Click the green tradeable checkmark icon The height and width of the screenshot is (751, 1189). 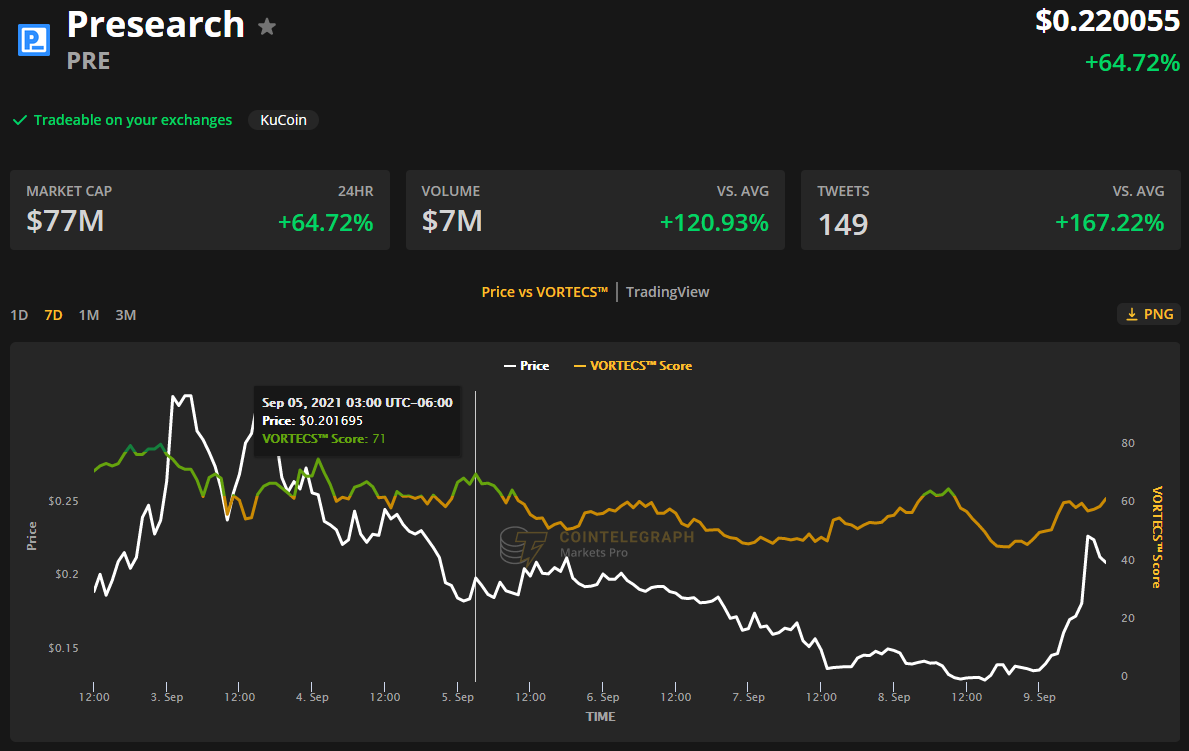(x=19, y=120)
